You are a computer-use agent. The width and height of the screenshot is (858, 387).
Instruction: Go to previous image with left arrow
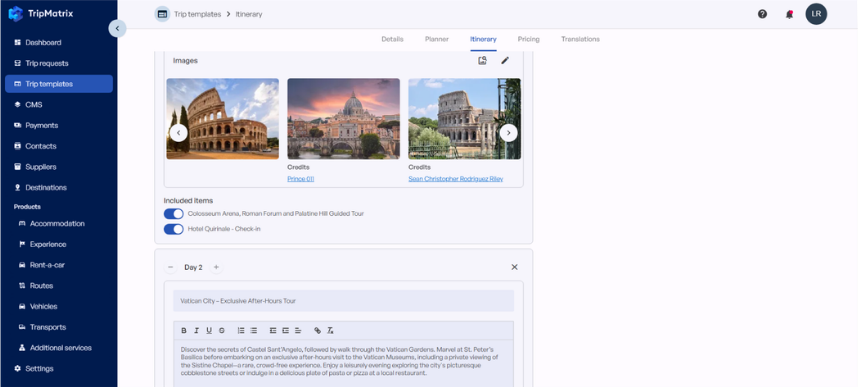tap(178, 133)
